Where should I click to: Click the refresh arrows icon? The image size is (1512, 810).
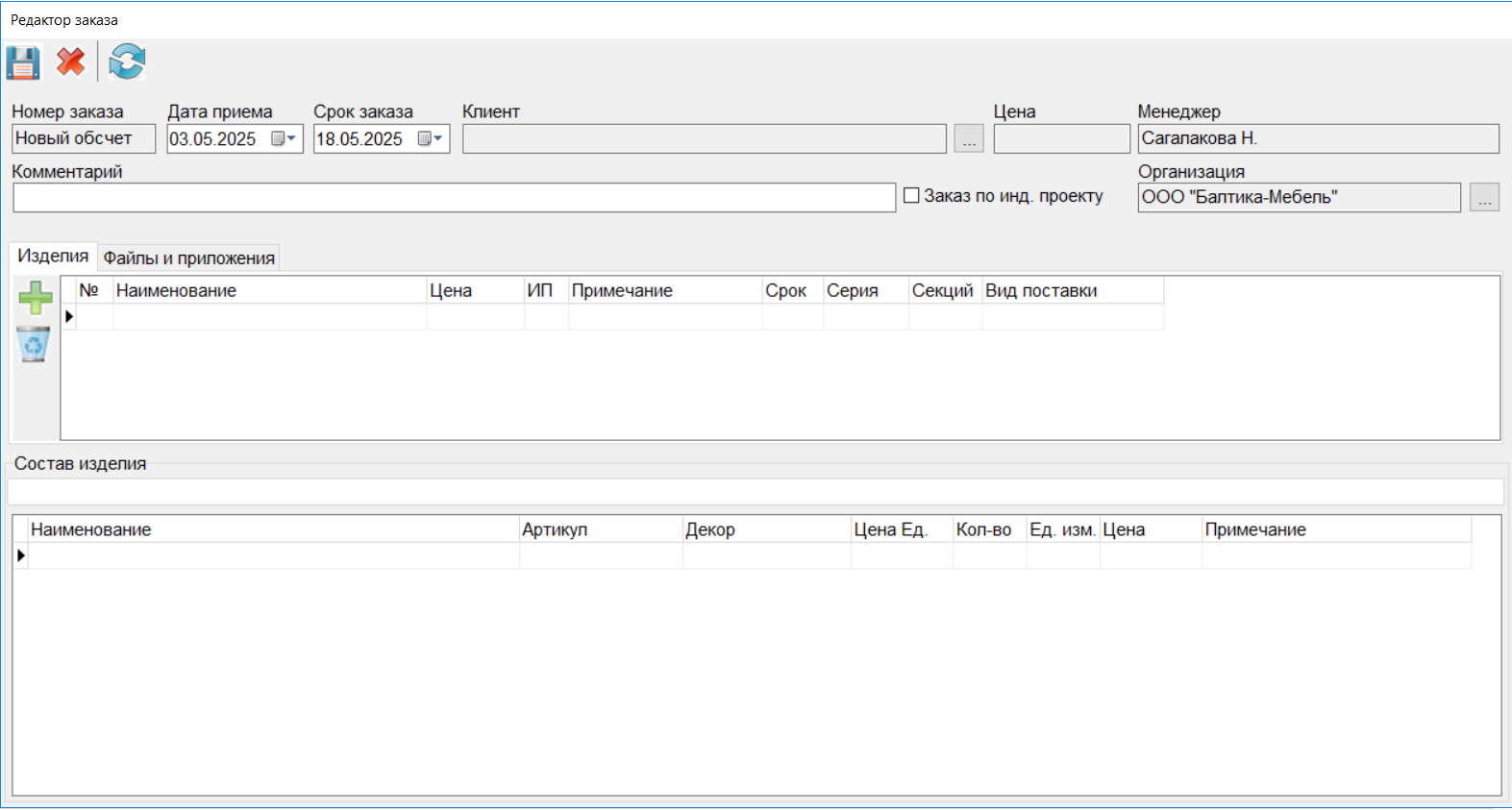point(127,63)
